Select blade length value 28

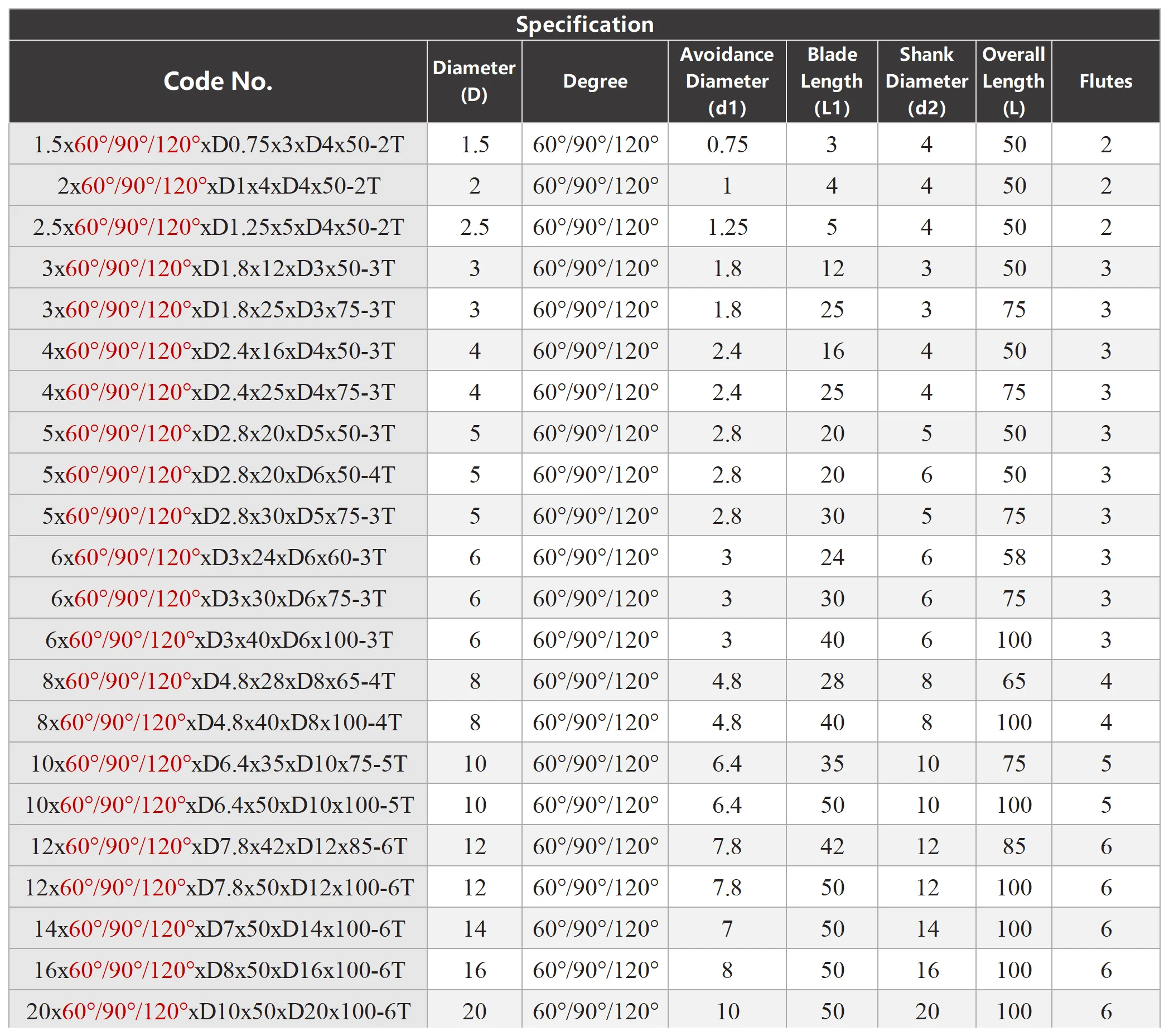[x=832, y=681]
